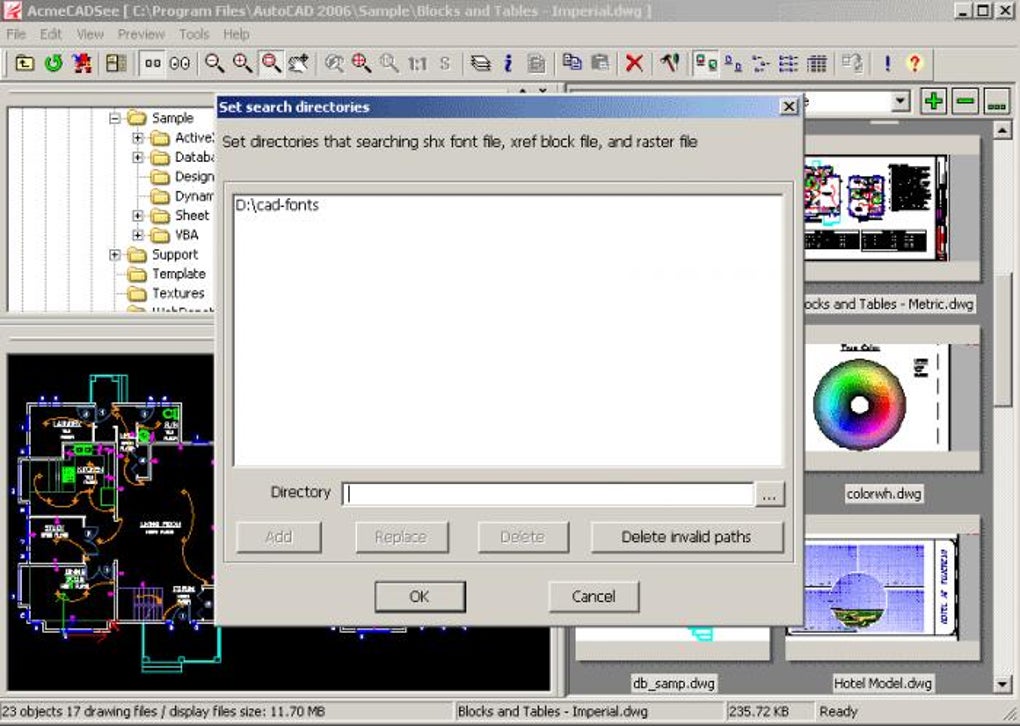Image resolution: width=1020 pixels, height=726 pixels.
Task: Open the File menu
Action: pyautogui.click(x=16, y=34)
